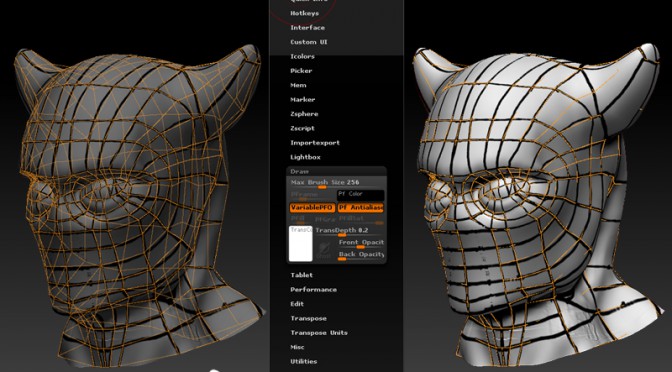
Task: Click the dimmed Ghost icon in Draw panel
Action: point(323,250)
